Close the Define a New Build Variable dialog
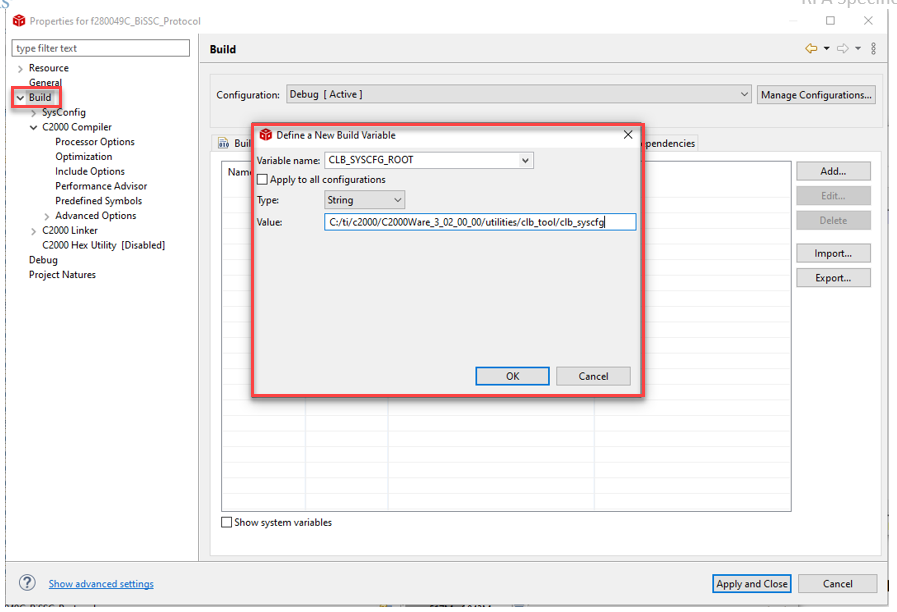The width and height of the screenshot is (897, 612). 628,135
